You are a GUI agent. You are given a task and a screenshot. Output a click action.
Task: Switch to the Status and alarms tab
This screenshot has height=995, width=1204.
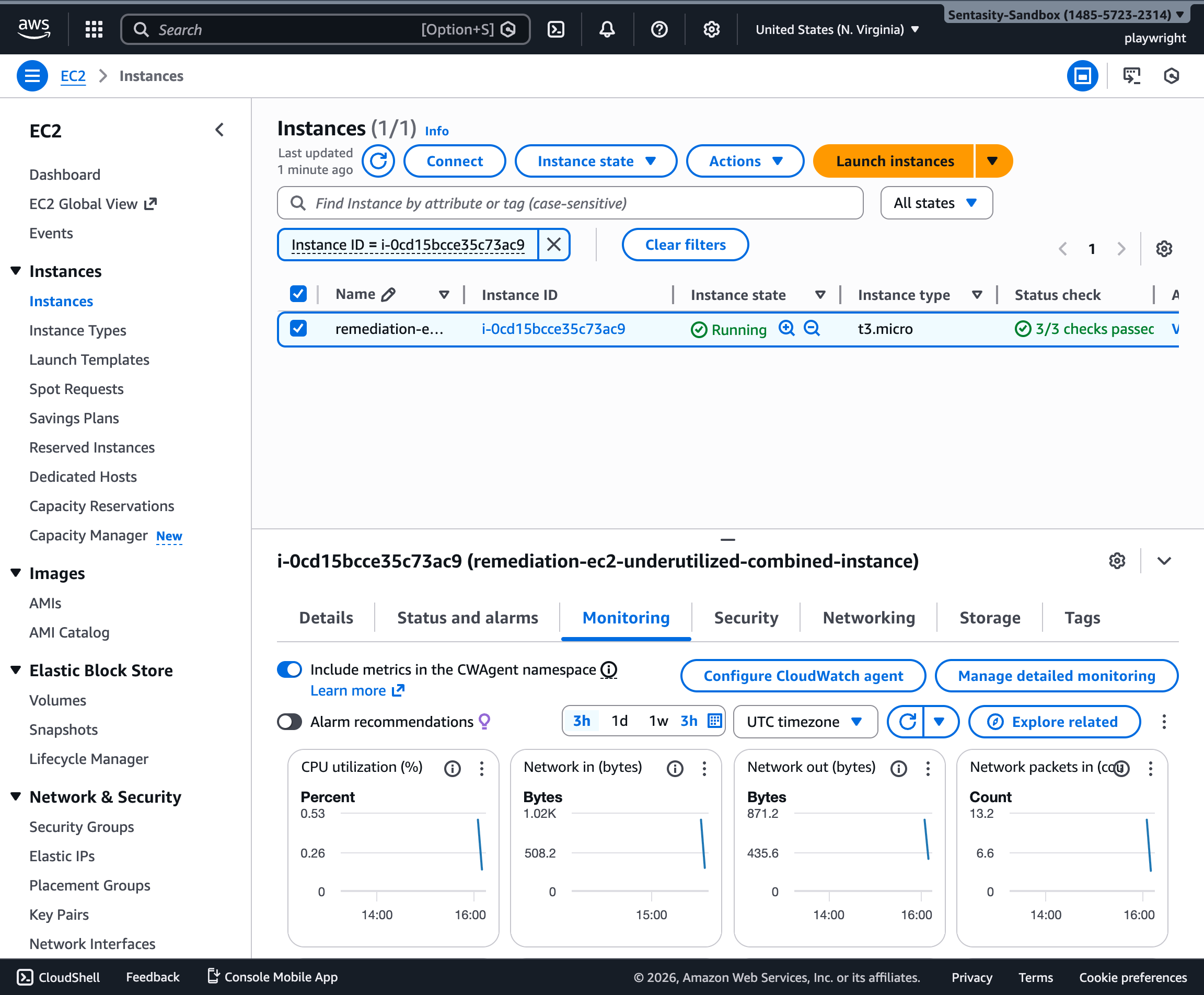(467, 618)
